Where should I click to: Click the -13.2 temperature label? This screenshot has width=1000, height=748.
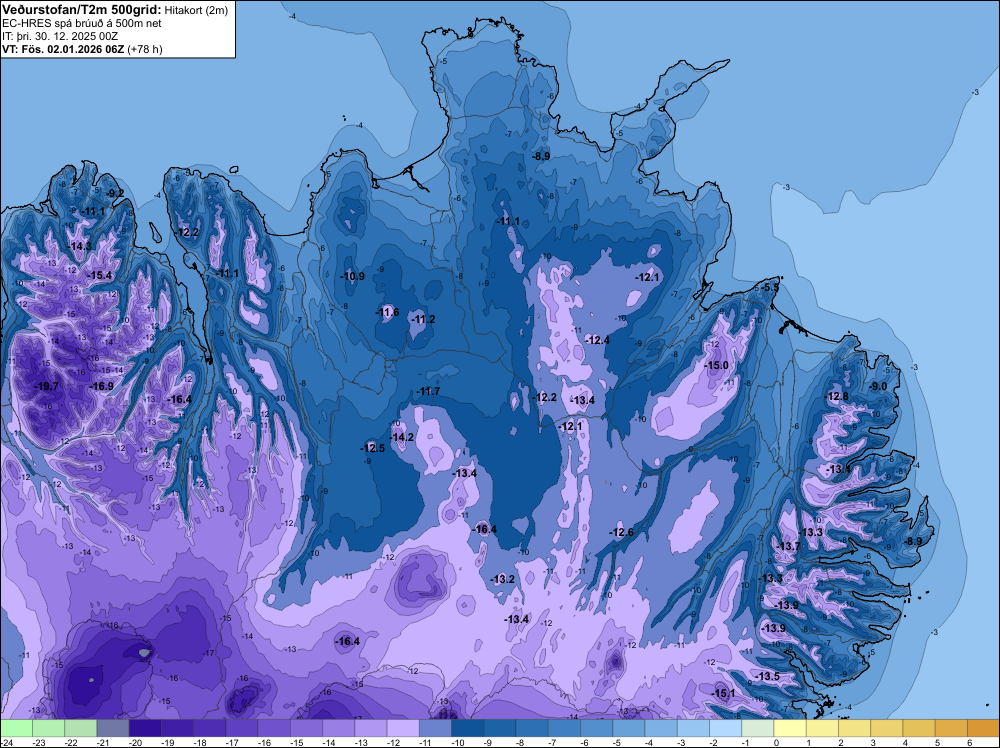(503, 580)
